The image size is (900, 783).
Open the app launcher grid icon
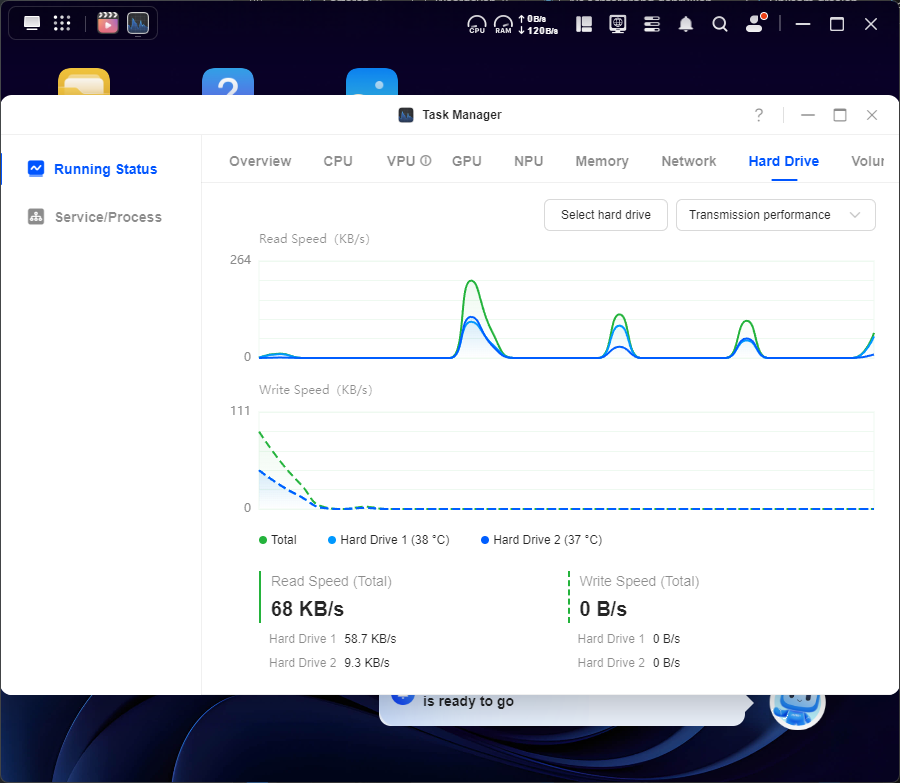(62, 23)
